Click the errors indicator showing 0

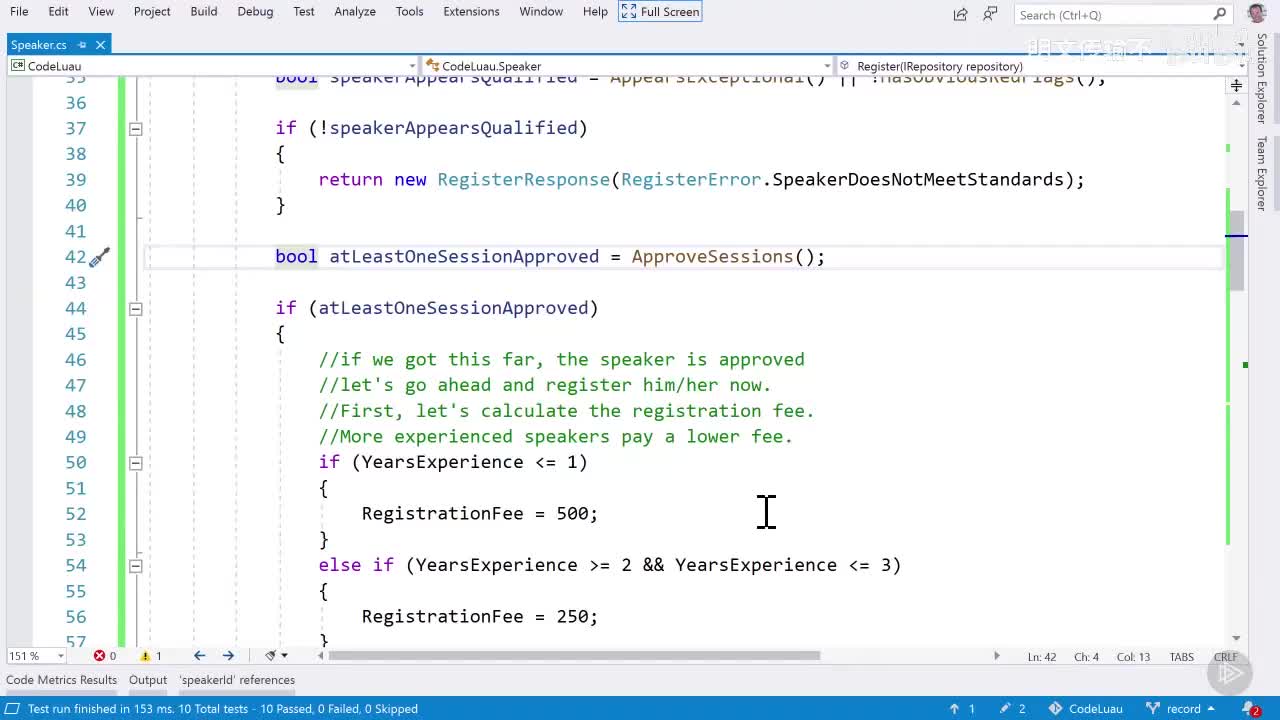coord(105,656)
